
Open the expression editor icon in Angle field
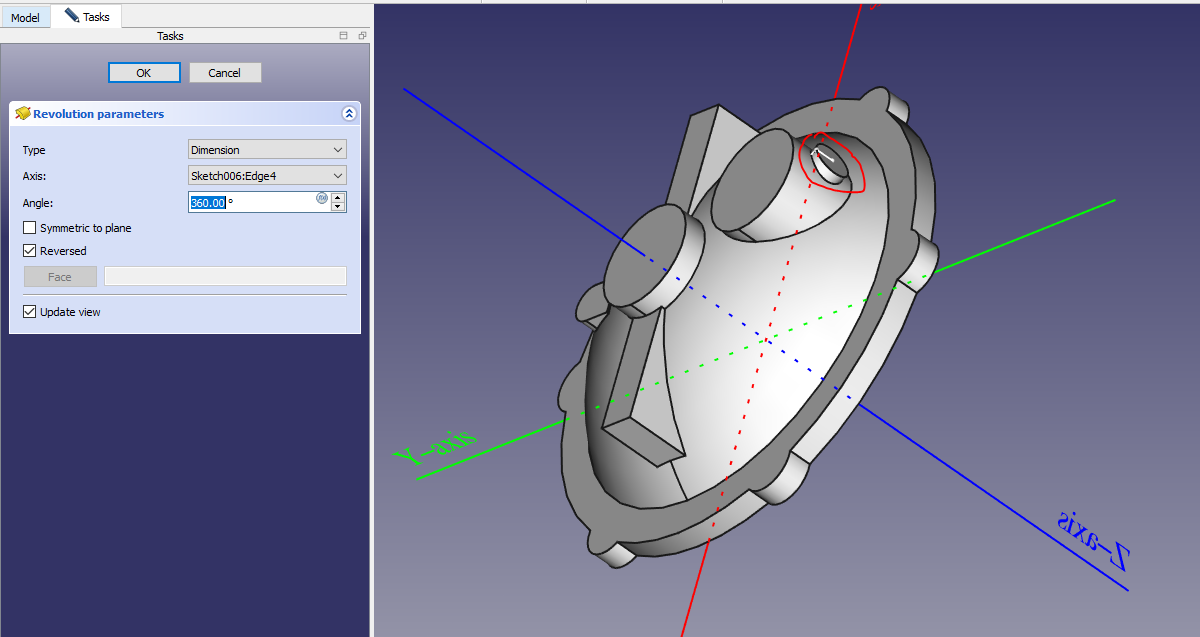point(322,198)
